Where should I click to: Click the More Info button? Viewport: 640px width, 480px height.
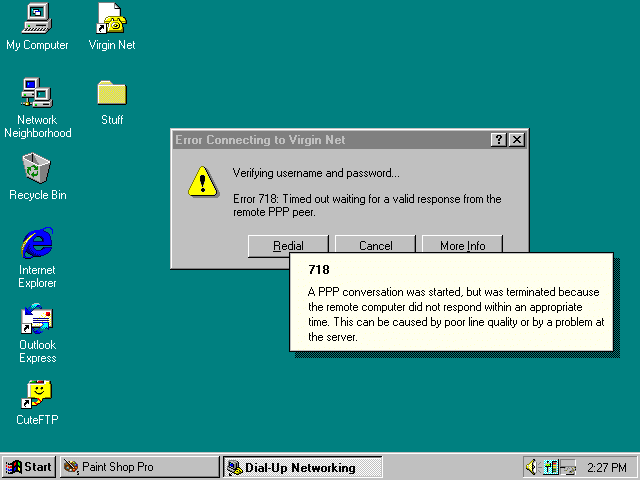462,246
